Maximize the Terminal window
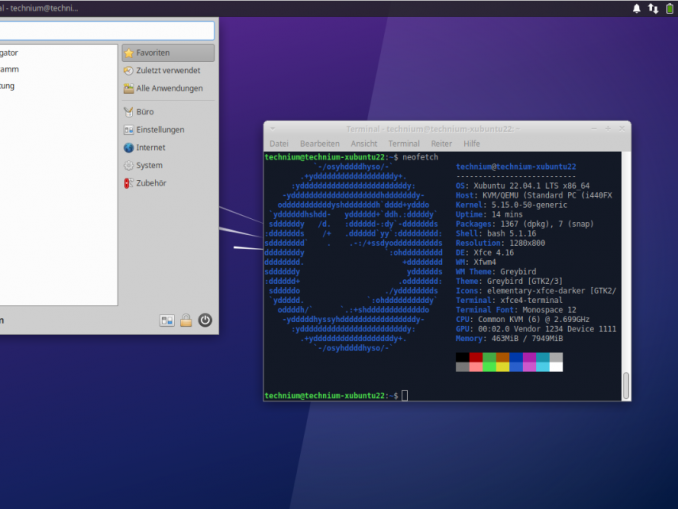 (x=608, y=128)
